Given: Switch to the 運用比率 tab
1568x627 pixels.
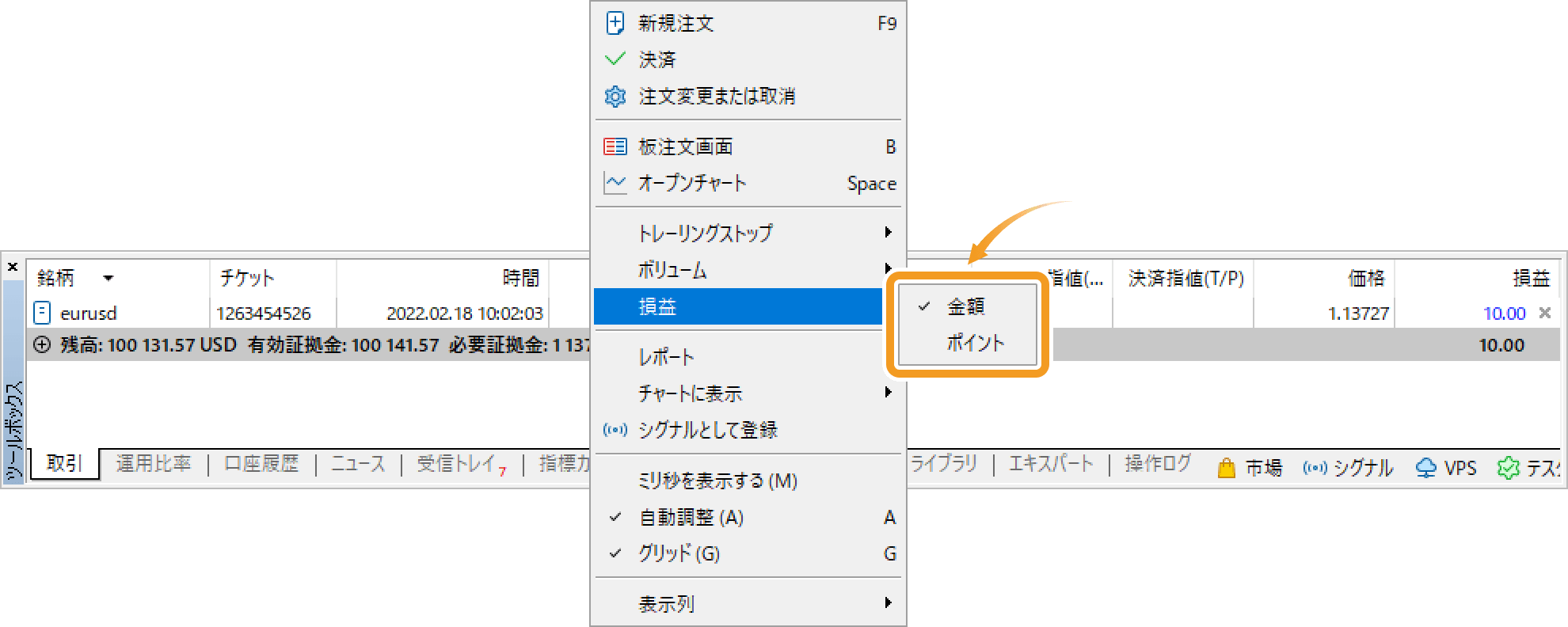Looking at the screenshot, I should pos(154,464).
